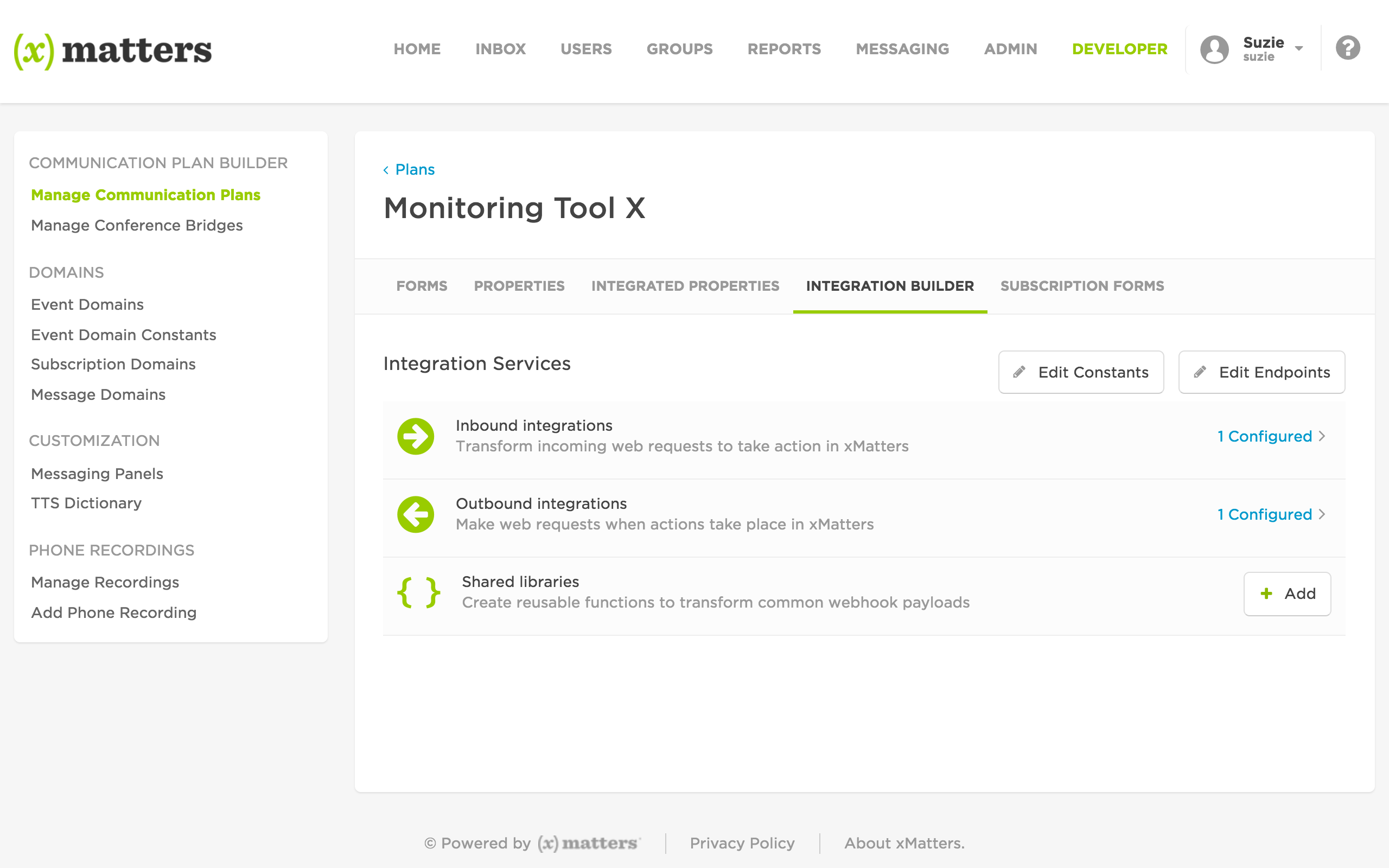Click the Edit Constants button
The width and height of the screenshot is (1389, 868).
(1081, 372)
